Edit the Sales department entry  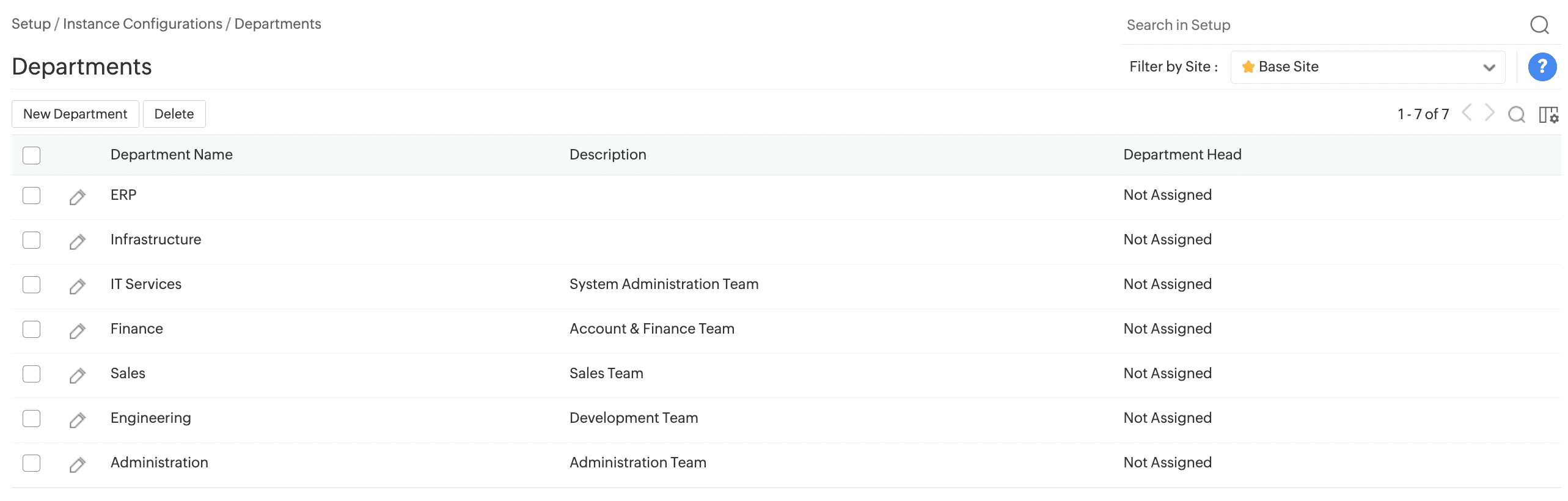(x=77, y=375)
